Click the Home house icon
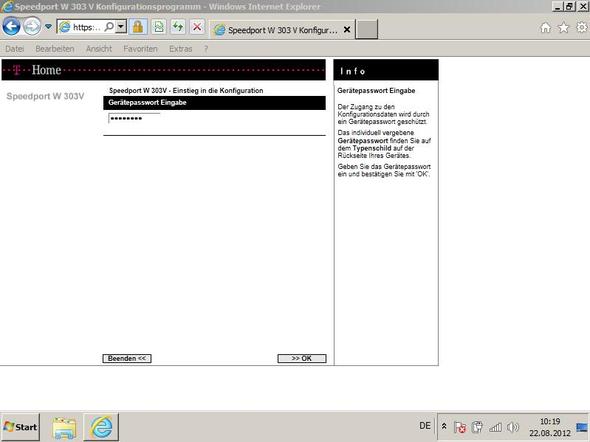The image size is (590, 442). 545,27
